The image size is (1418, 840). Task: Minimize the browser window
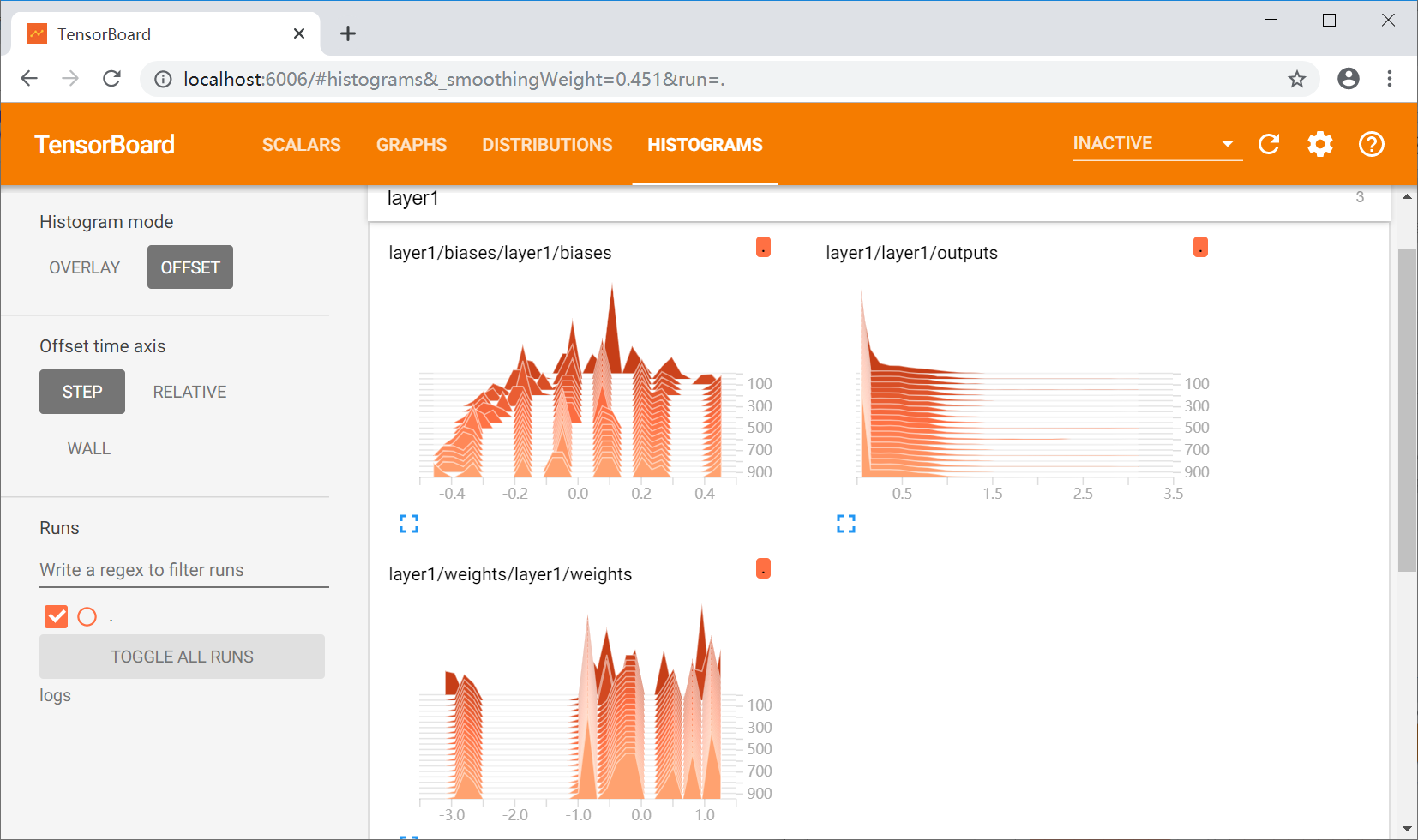tap(1271, 20)
